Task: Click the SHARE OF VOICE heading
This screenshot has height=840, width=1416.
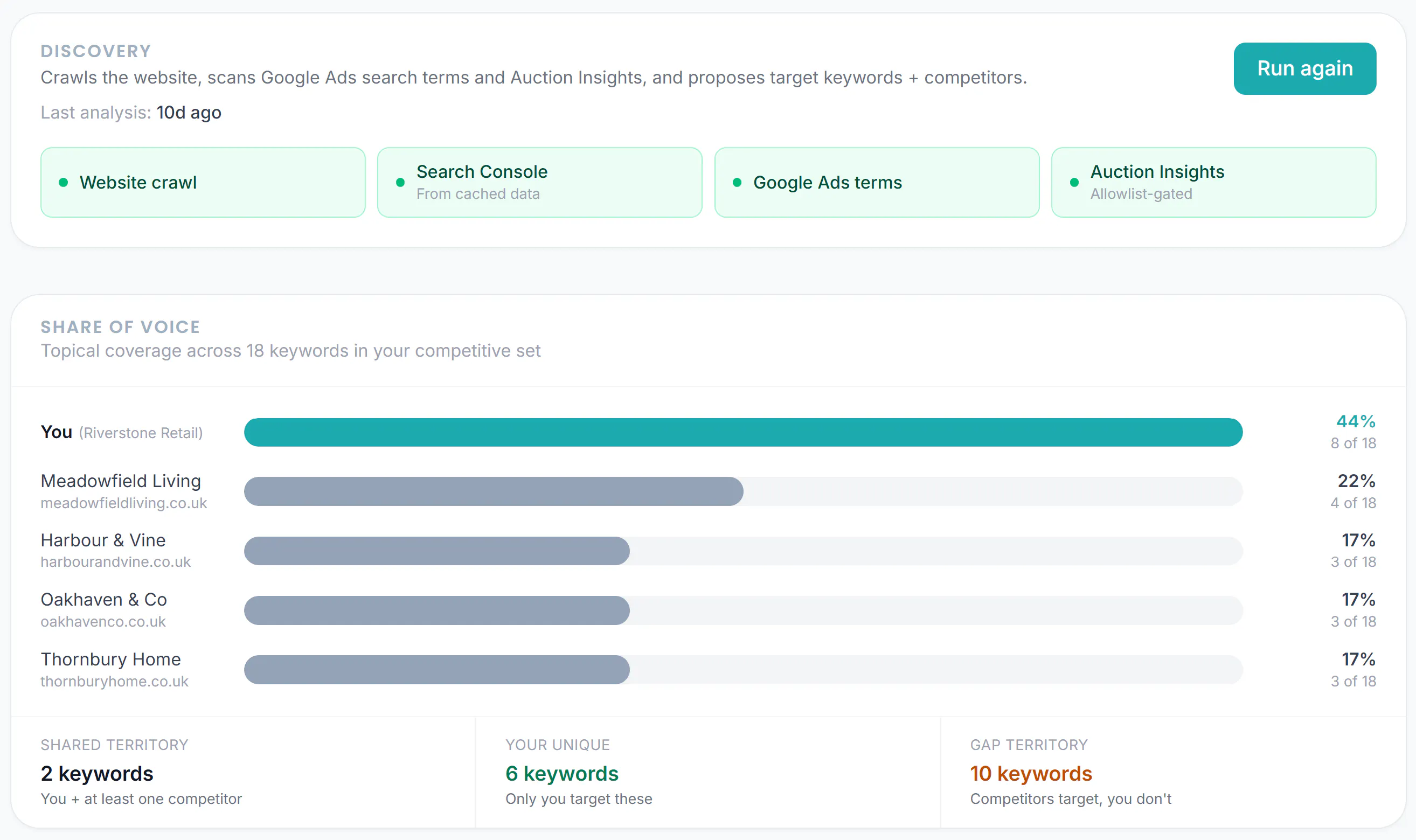Action: point(120,327)
